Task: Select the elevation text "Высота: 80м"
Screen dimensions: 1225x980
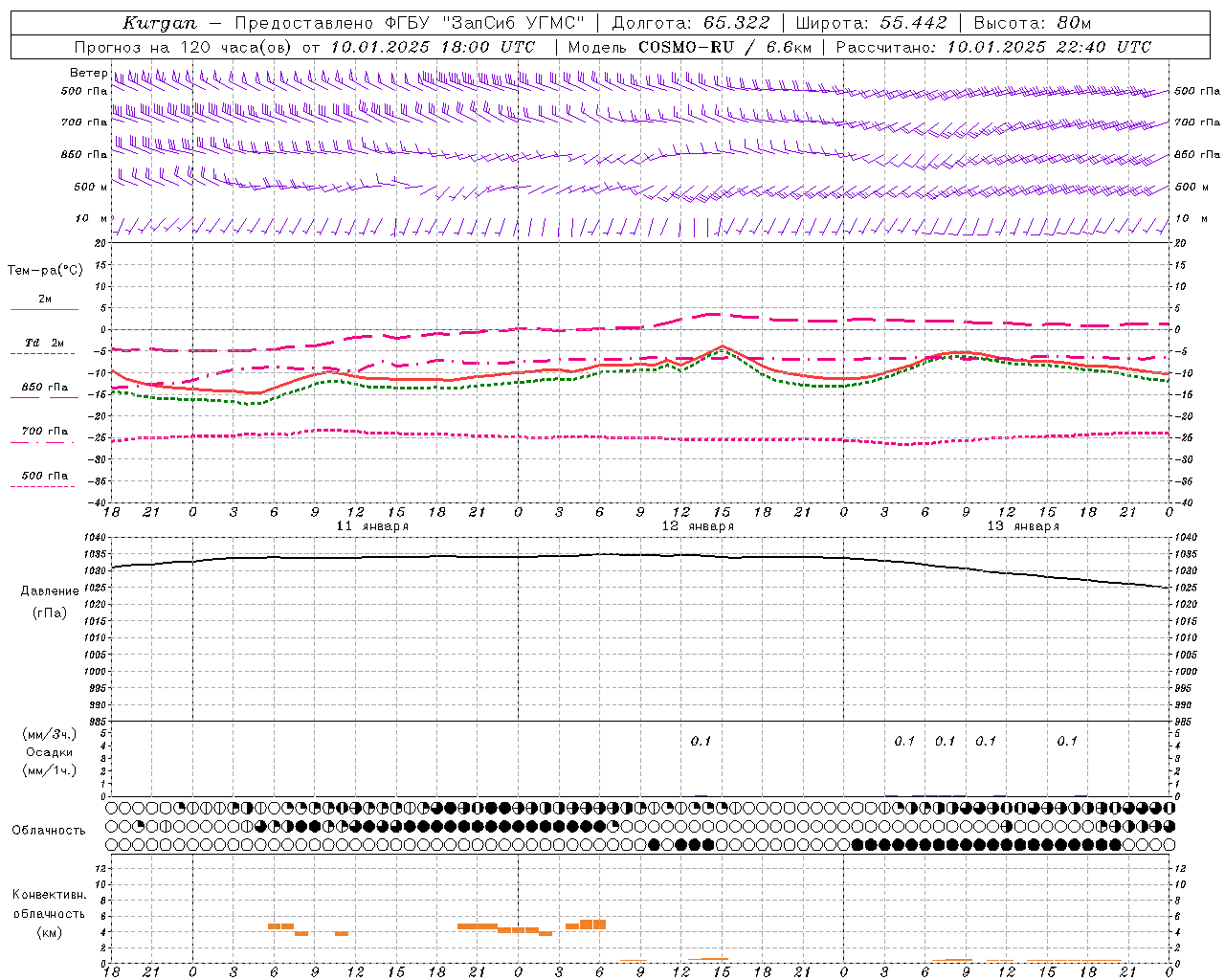Action: coord(1032,23)
